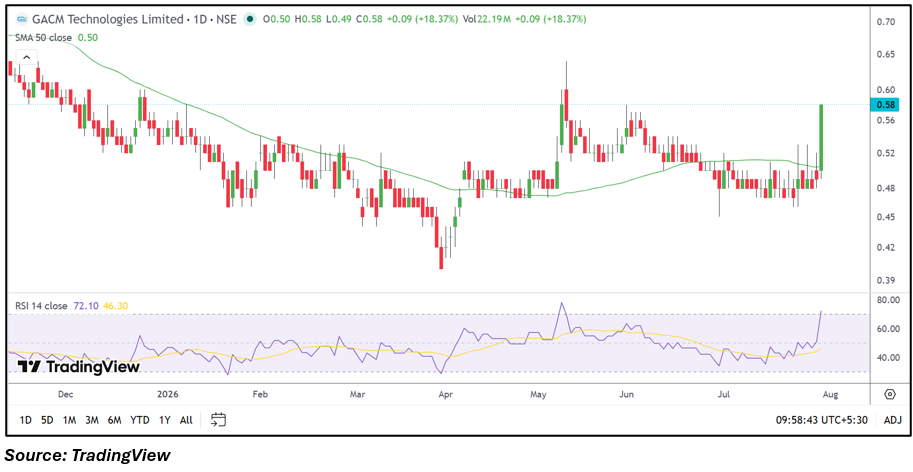Click the RSI value 72.10
Screen dimensions: 913x472
84,306
